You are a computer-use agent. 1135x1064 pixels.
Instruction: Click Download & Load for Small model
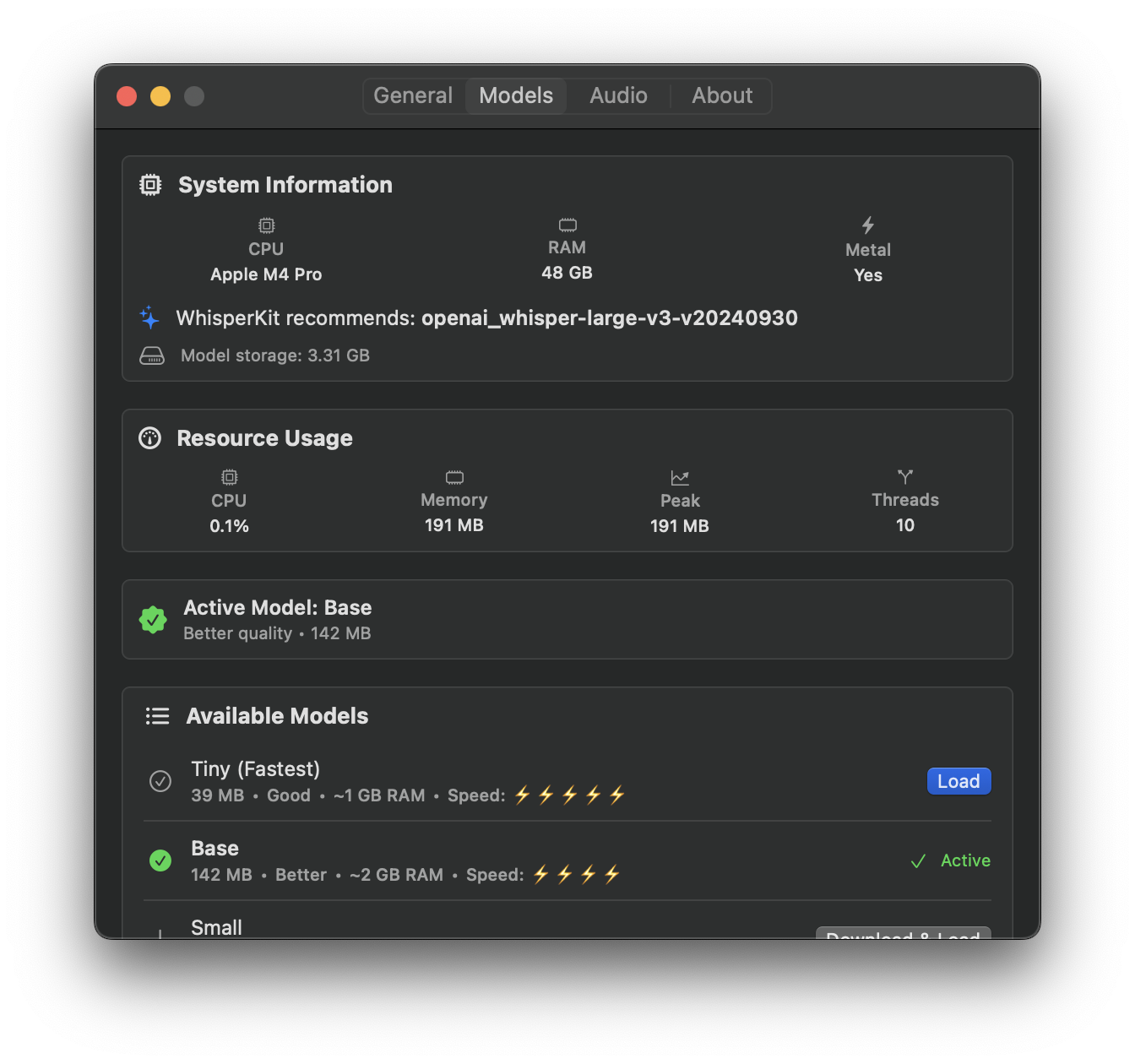pyautogui.click(x=903, y=935)
